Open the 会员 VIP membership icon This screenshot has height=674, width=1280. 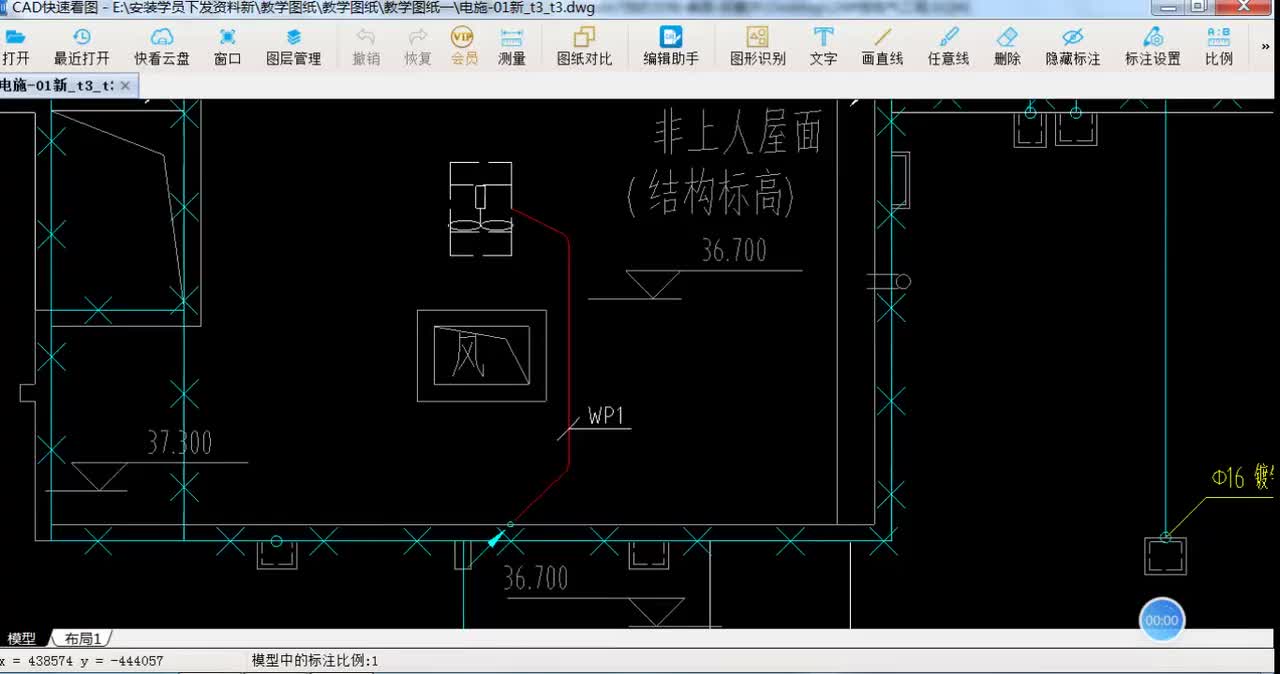pos(463,47)
